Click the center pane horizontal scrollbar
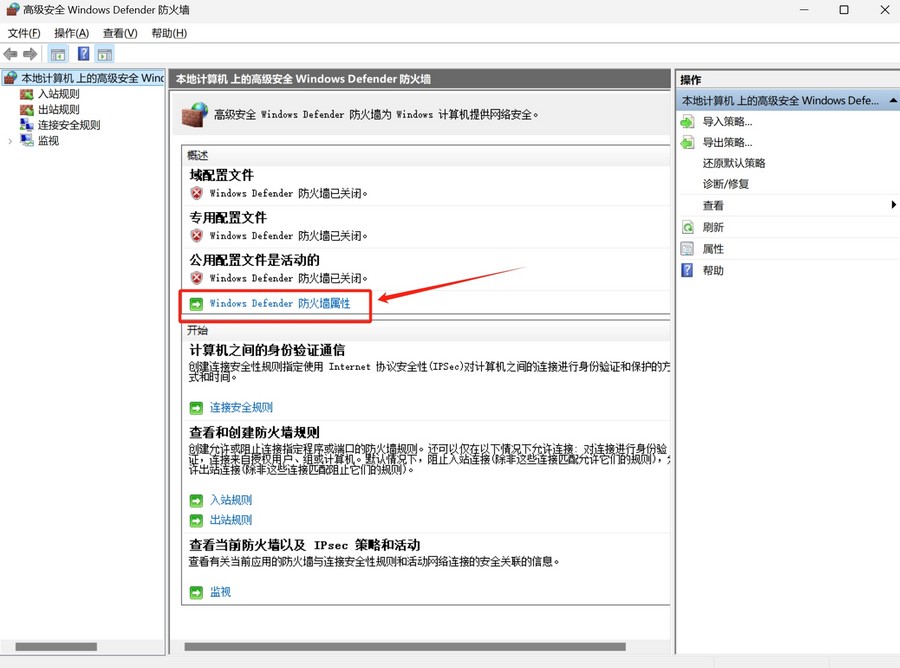 405,646
